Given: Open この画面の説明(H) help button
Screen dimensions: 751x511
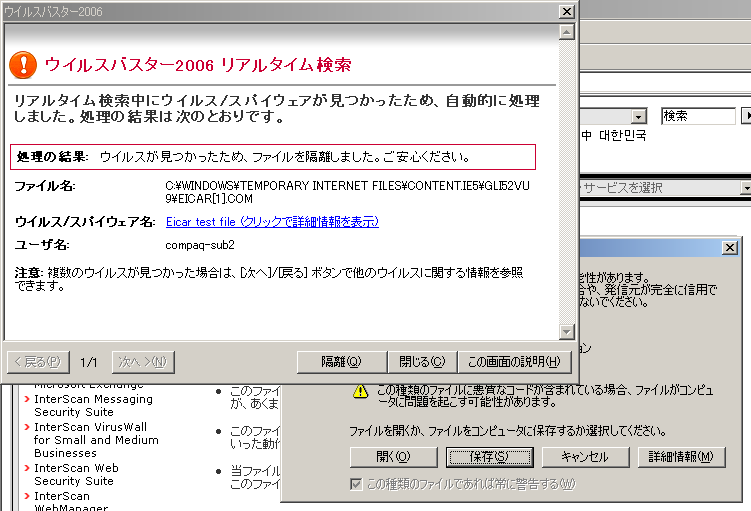Looking at the screenshot, I should click(514, 362).
